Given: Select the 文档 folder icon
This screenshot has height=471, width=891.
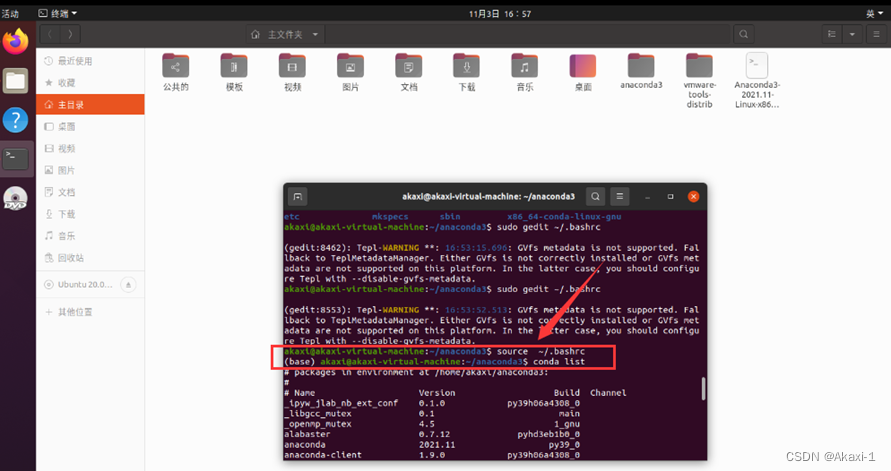Looking at the screenshot, I should (x=409, y=72).
